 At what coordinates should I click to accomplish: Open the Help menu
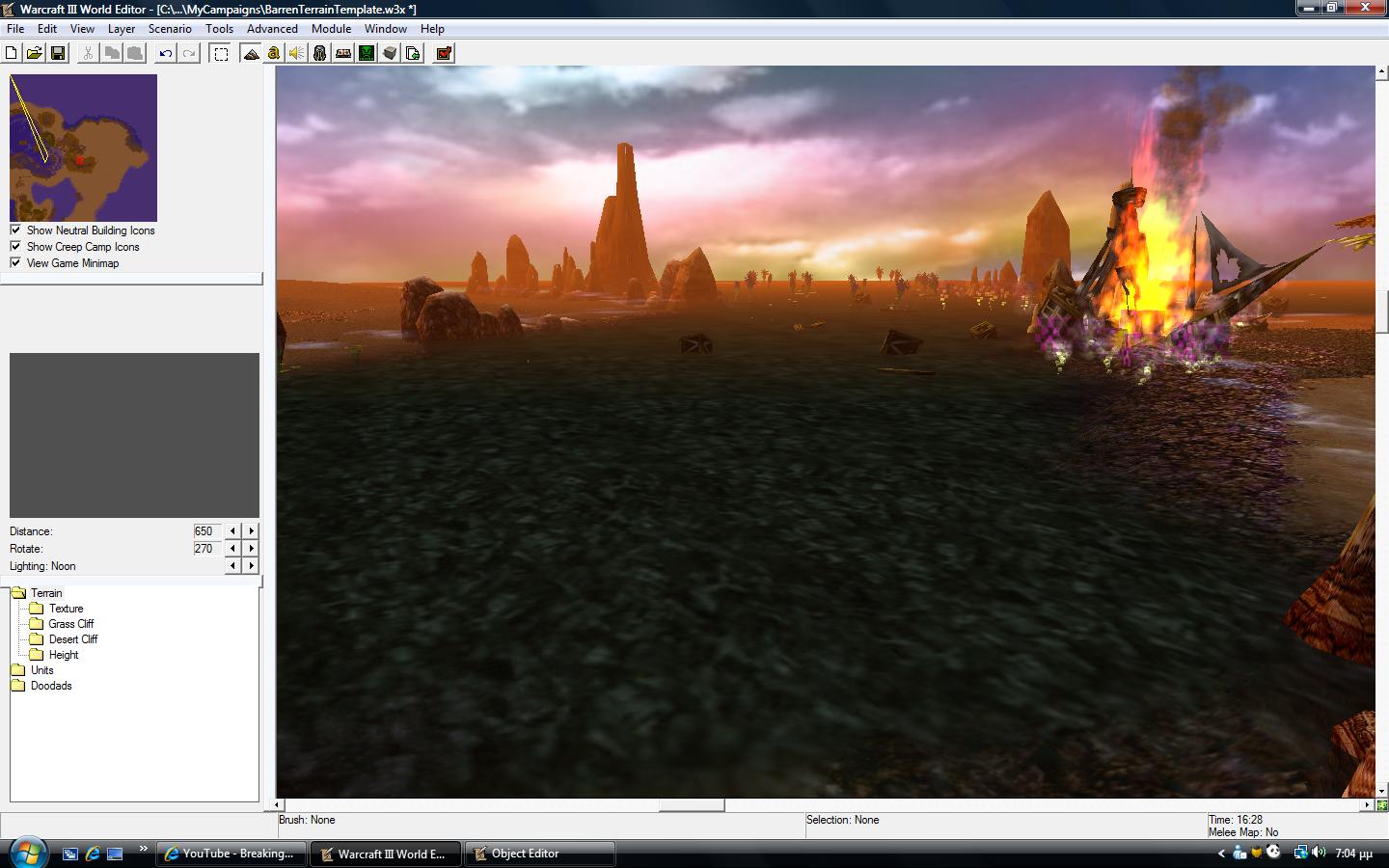[432, 29]
